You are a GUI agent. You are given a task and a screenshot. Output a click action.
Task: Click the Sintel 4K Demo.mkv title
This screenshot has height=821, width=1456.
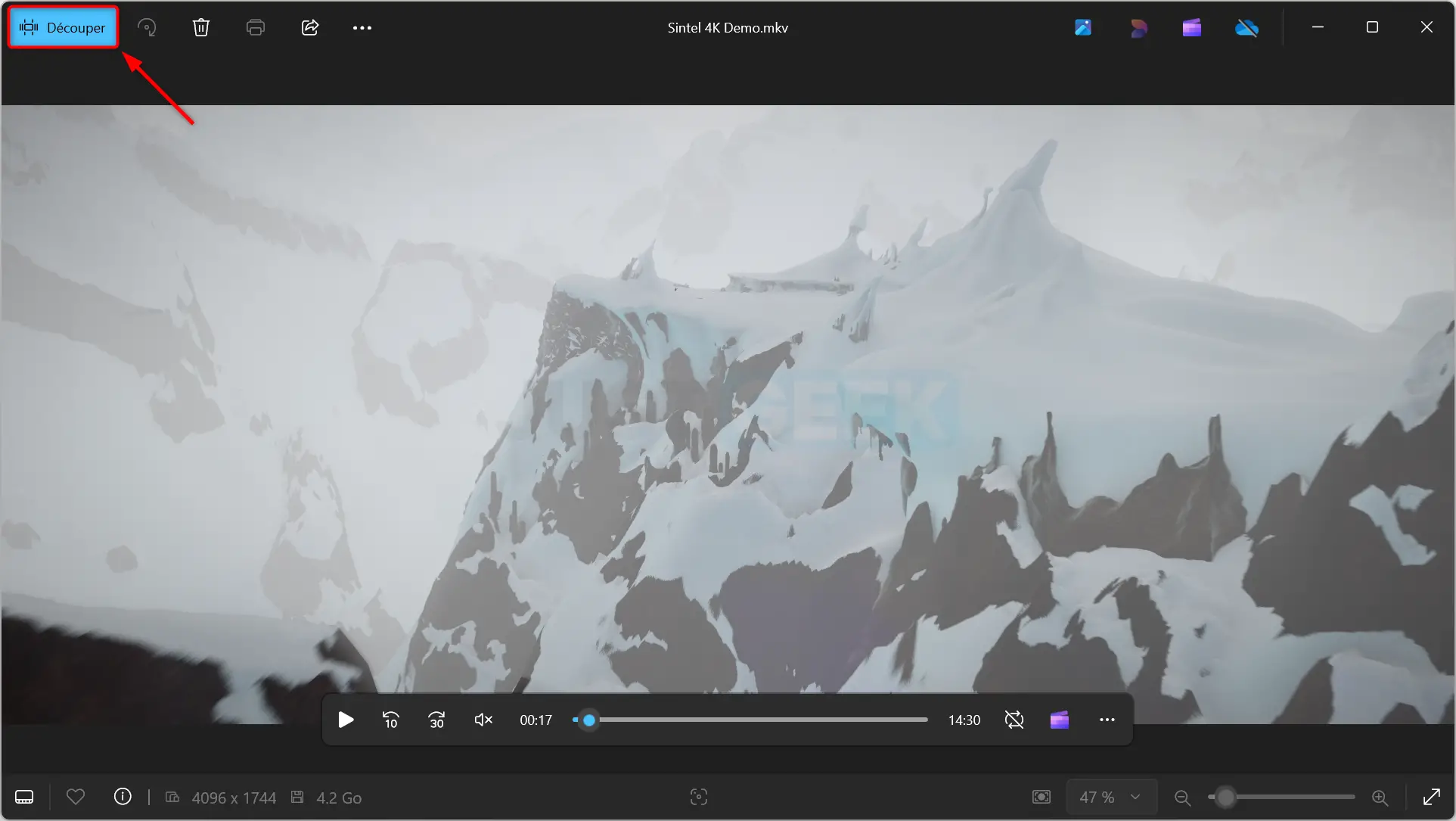[728, 28]
